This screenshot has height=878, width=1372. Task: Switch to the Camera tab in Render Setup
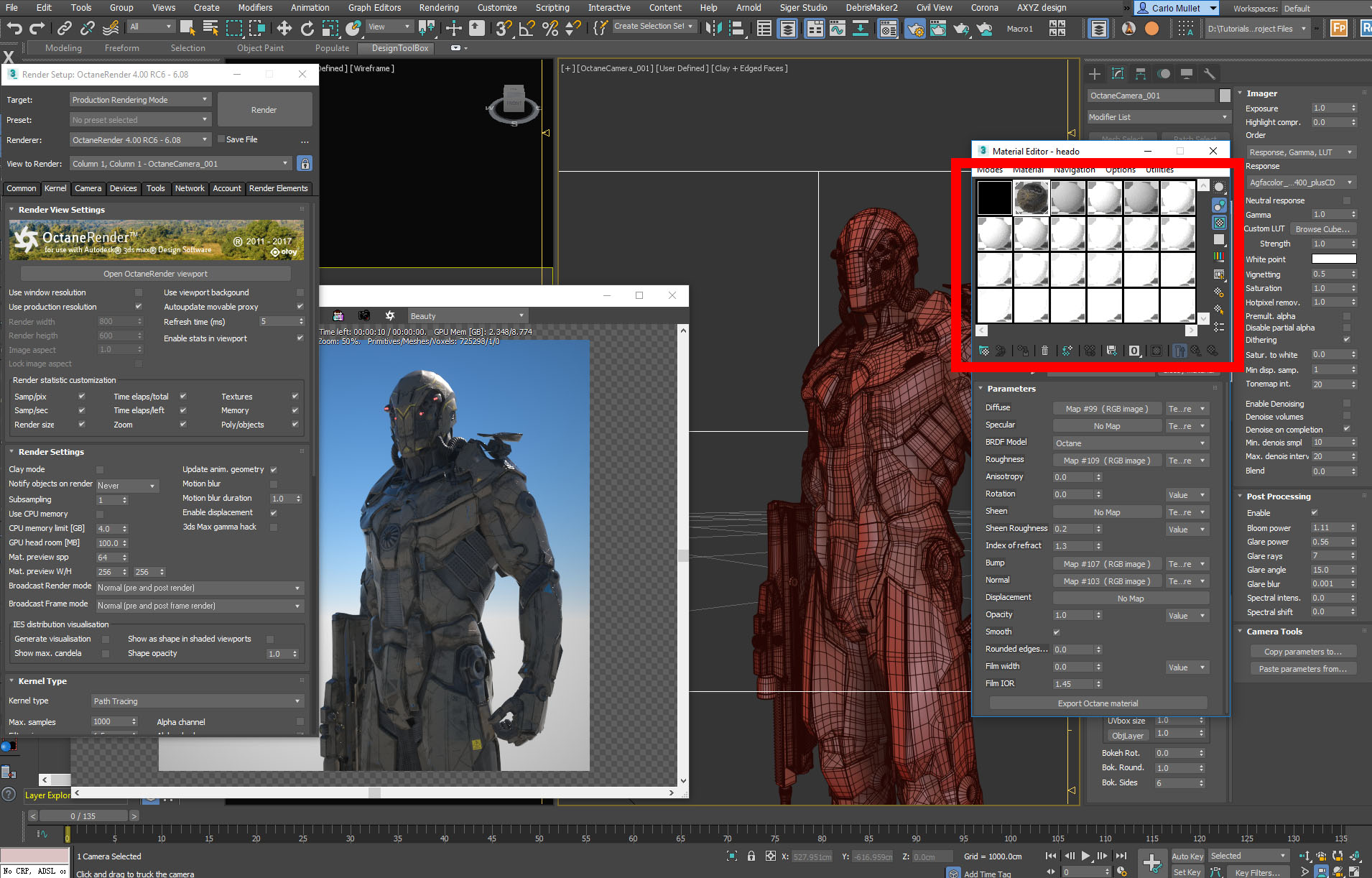point(88,188)
